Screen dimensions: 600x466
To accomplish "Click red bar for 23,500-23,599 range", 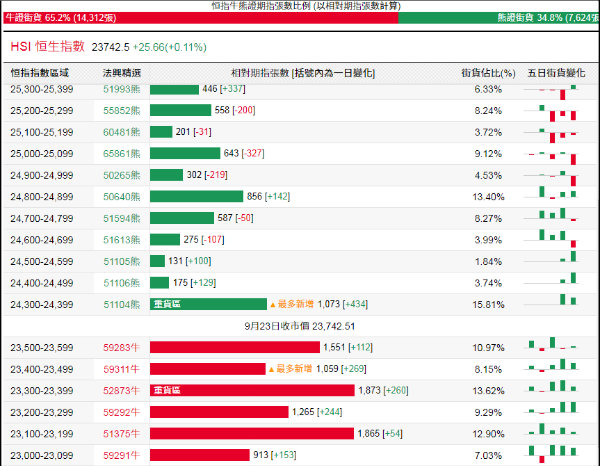I will click(x=235, y=347).
